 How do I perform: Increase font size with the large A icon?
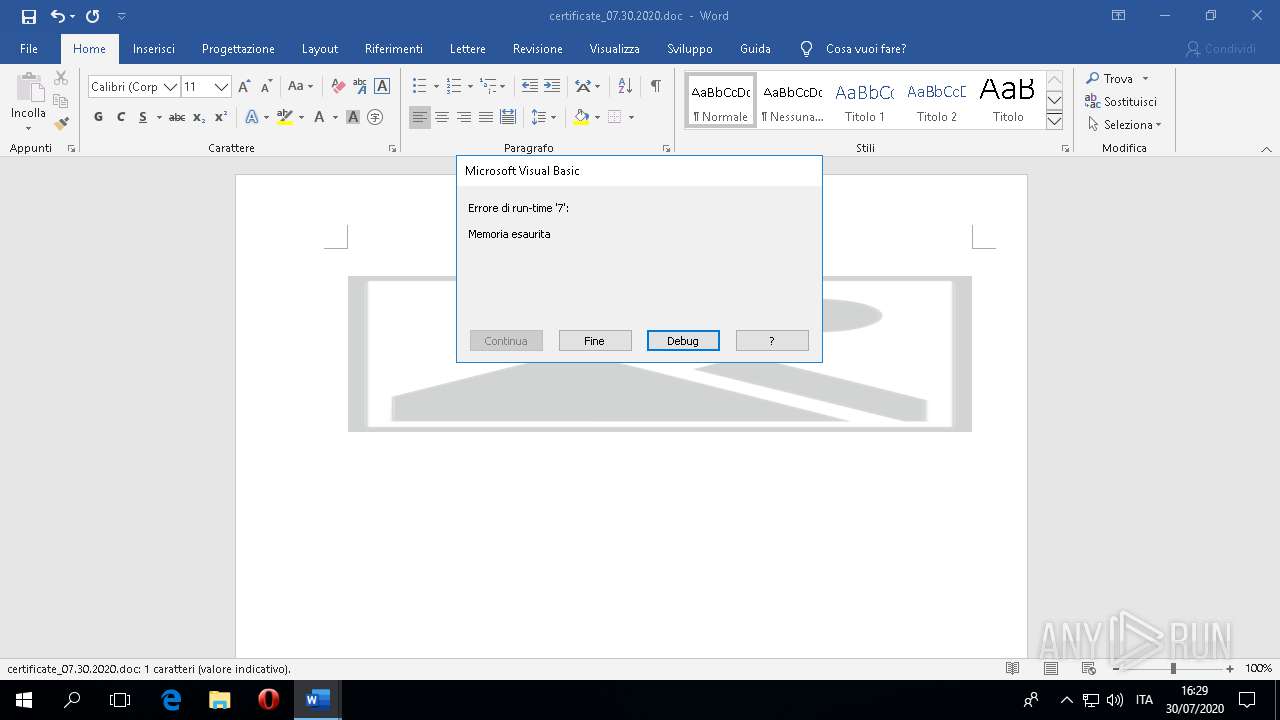click(x=244, y=87)
